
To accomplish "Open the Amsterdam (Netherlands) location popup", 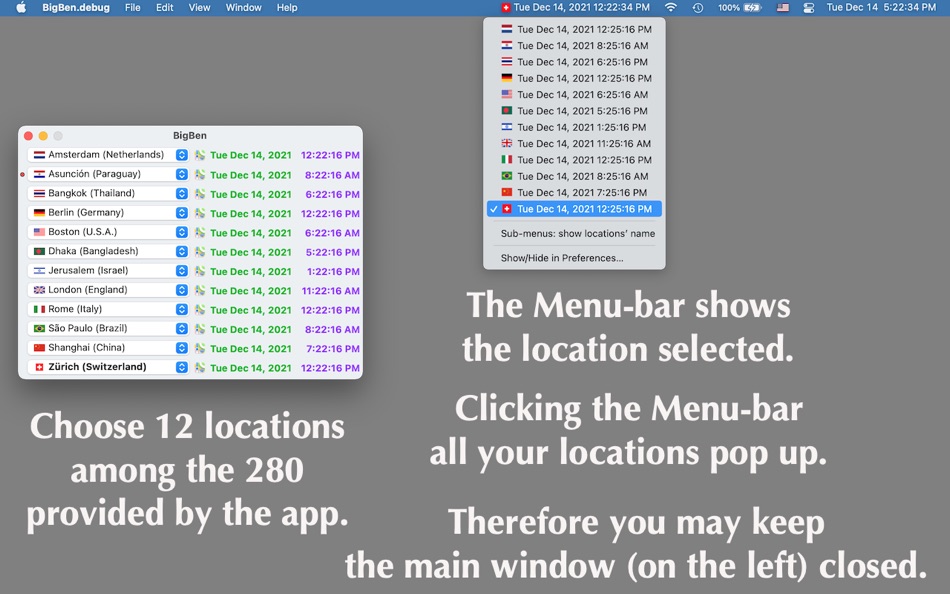I will click(108, 155).
